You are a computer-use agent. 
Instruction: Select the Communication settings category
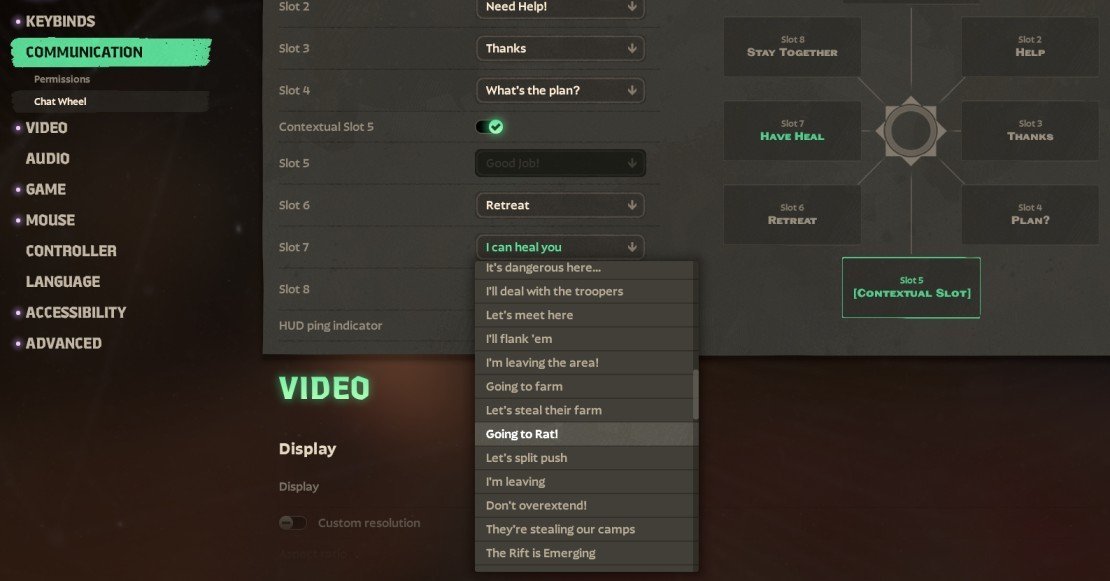coord(111,52)
